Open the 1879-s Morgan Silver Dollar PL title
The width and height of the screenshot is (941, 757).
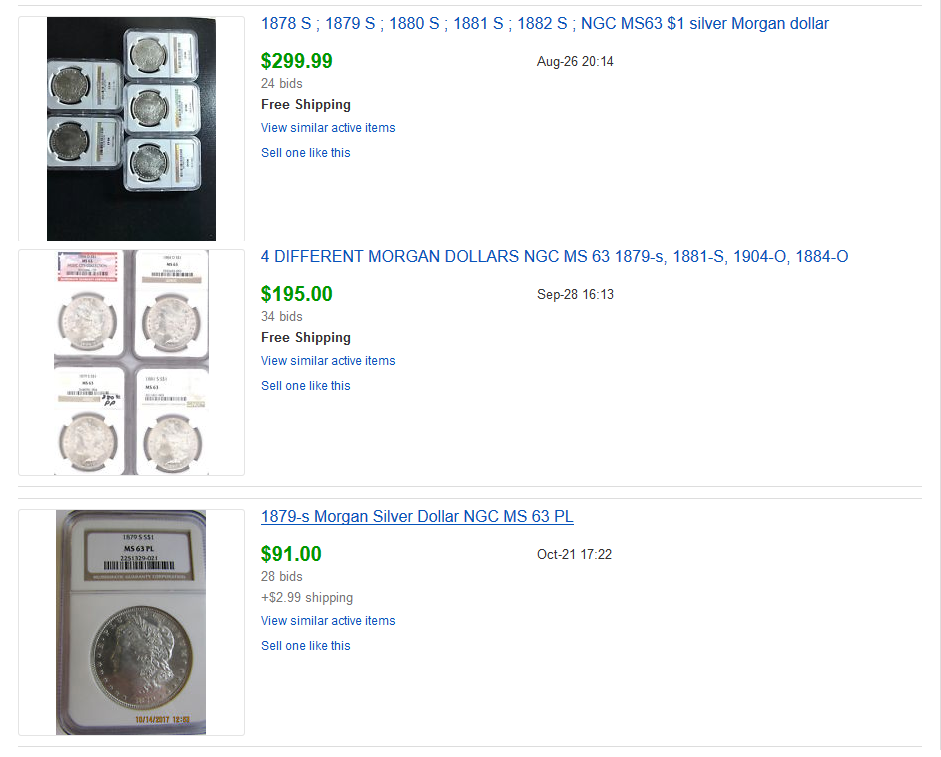(x=417, y=516)
